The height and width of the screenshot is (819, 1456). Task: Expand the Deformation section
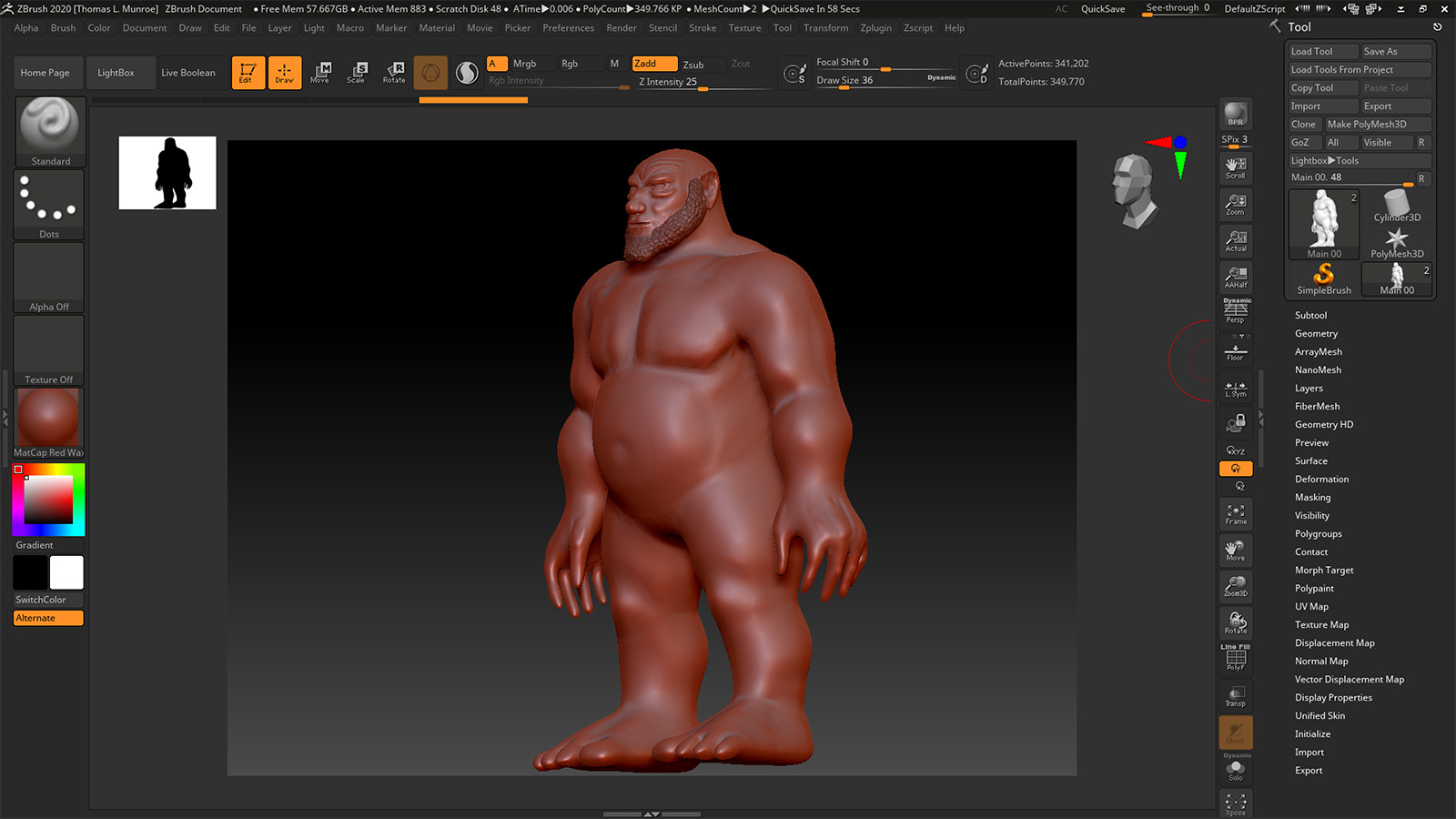click(1321, 479)
